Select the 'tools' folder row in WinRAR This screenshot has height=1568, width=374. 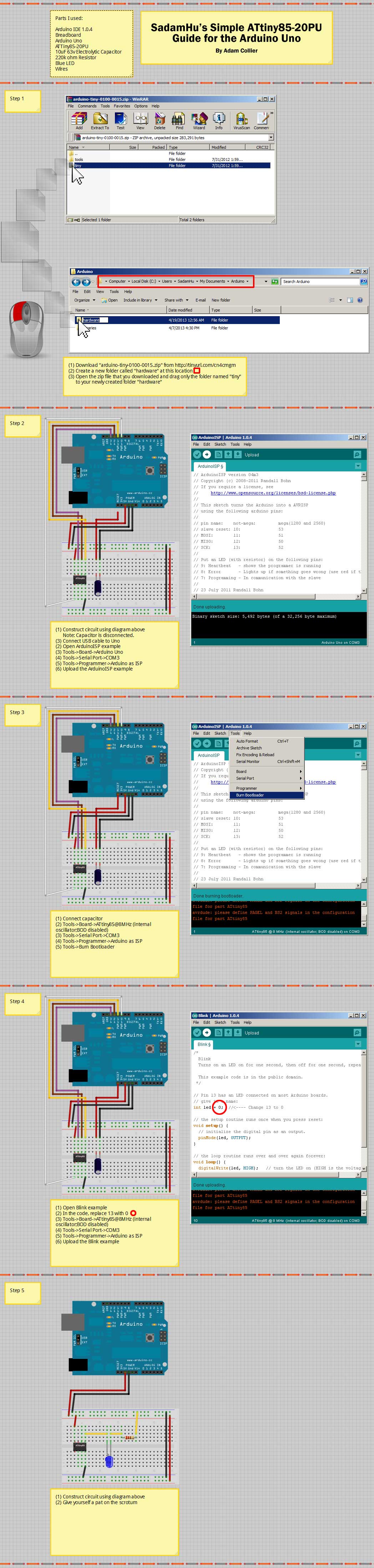click(170, 160)
